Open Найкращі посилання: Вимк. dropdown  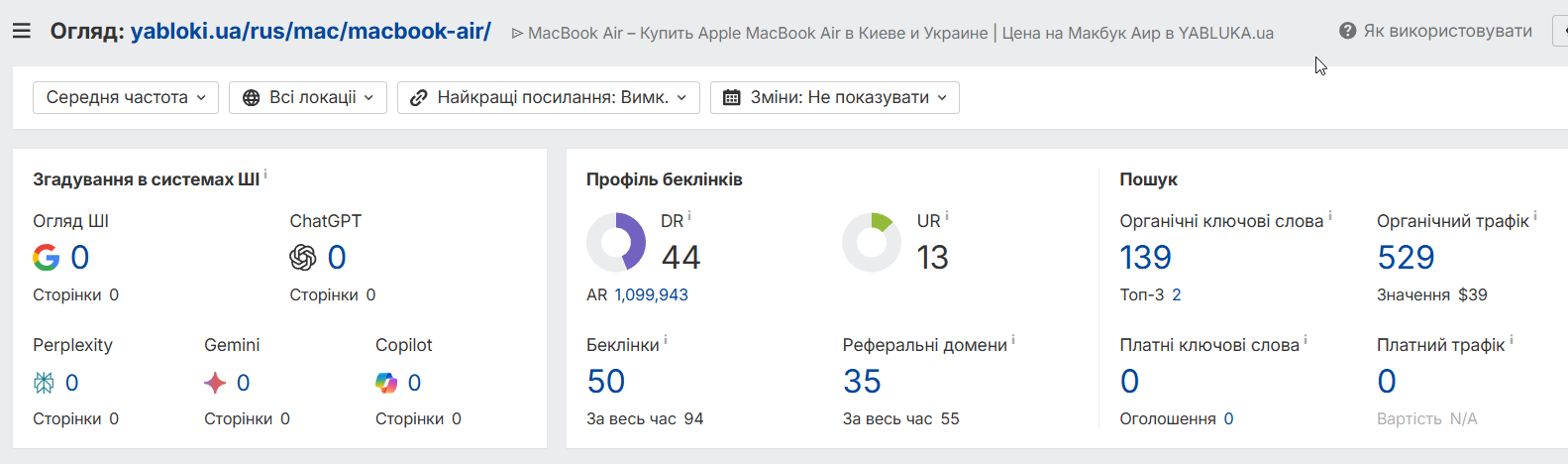click(x=549, y=97)
